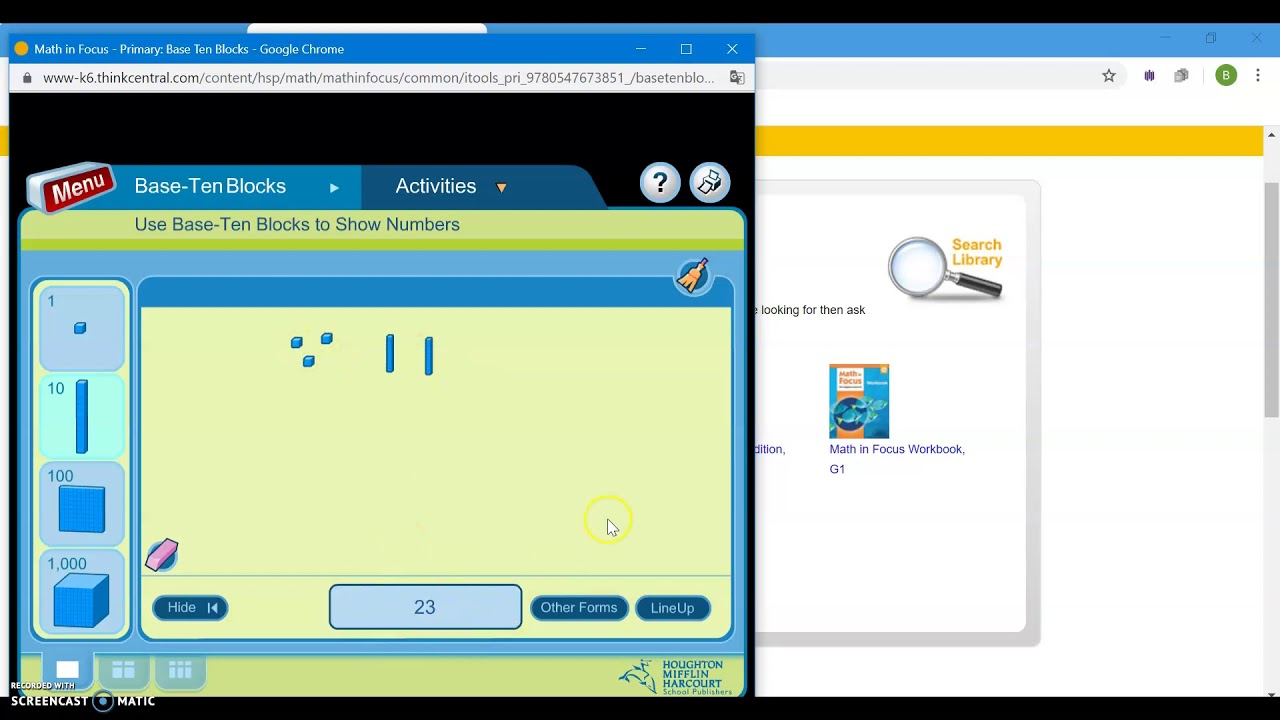Click the lock icon in address bar
This screenshot has width=1280, height=720.
point(27,78)
